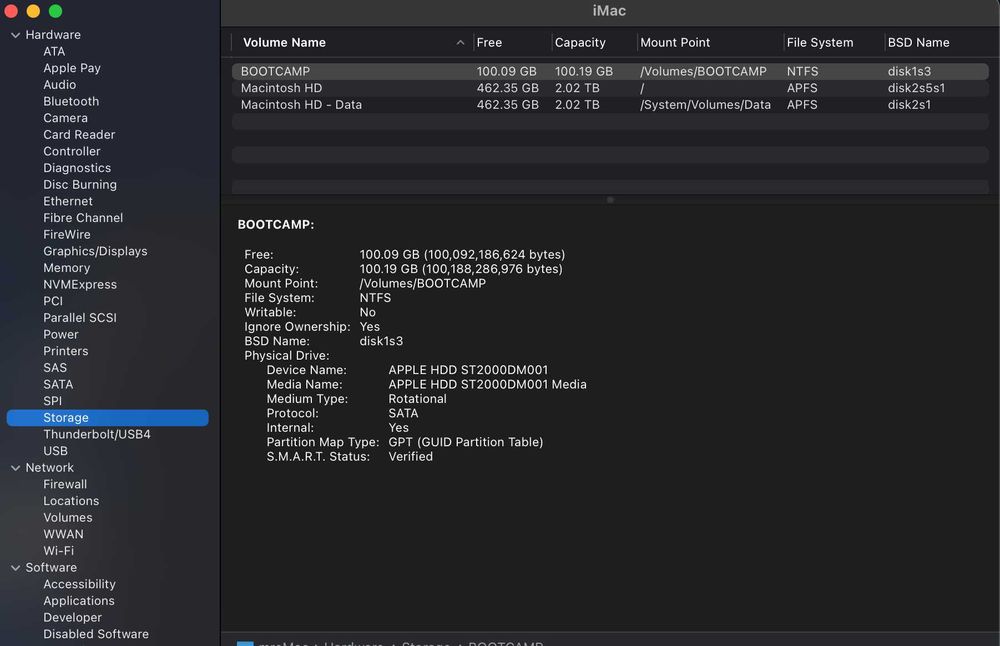Open NVMExpress entry
Viewport: 1000px width, 646px height.
tap(80, 284)
